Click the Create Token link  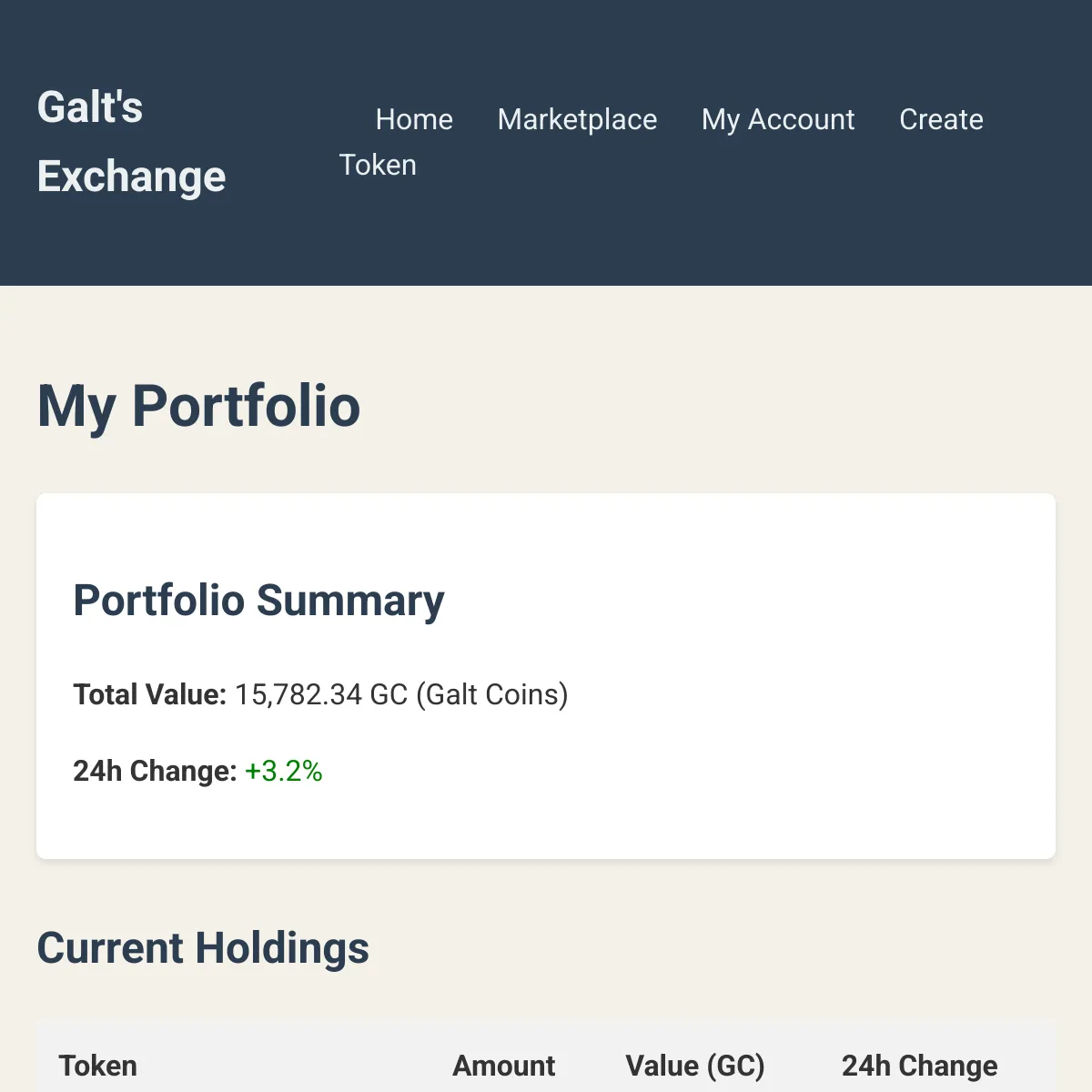point(941,119)
